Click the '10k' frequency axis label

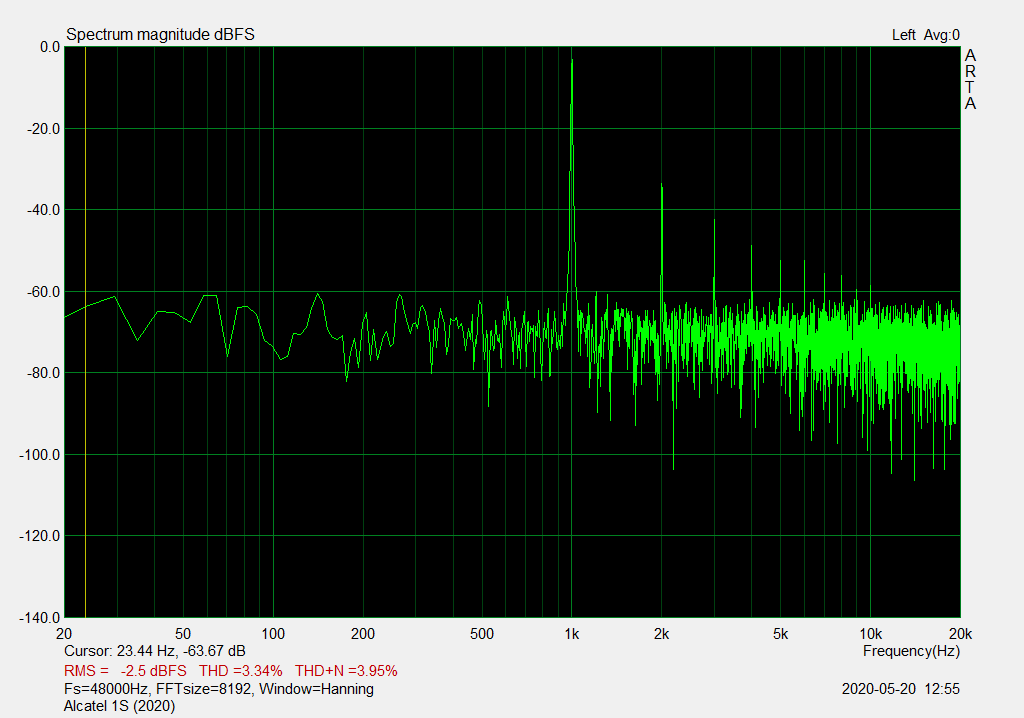coord(871,634)
